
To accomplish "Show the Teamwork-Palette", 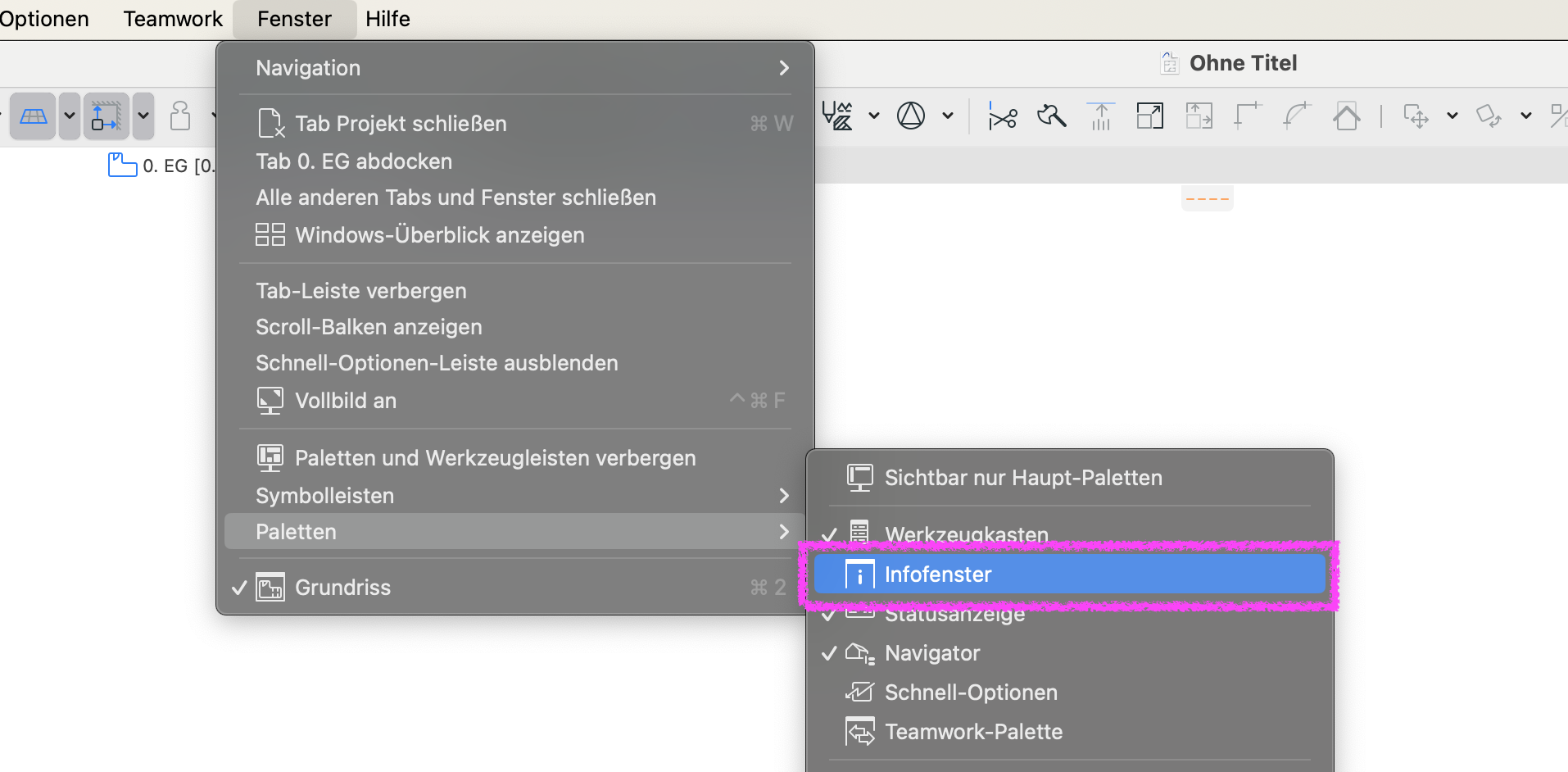I will (x=1070, y=732).
